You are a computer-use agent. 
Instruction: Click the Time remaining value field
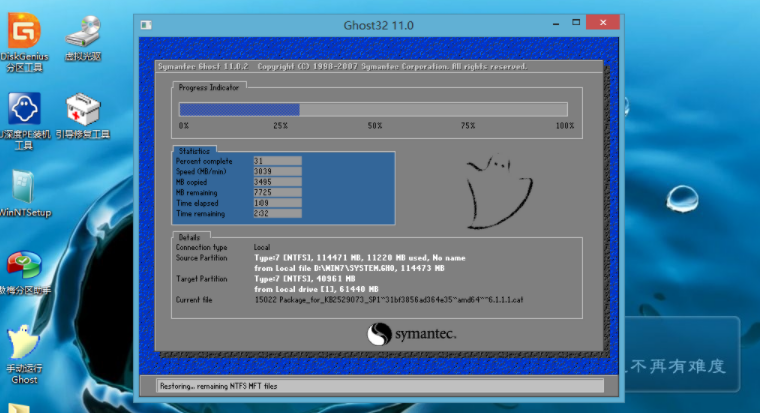tap(277, 213)
